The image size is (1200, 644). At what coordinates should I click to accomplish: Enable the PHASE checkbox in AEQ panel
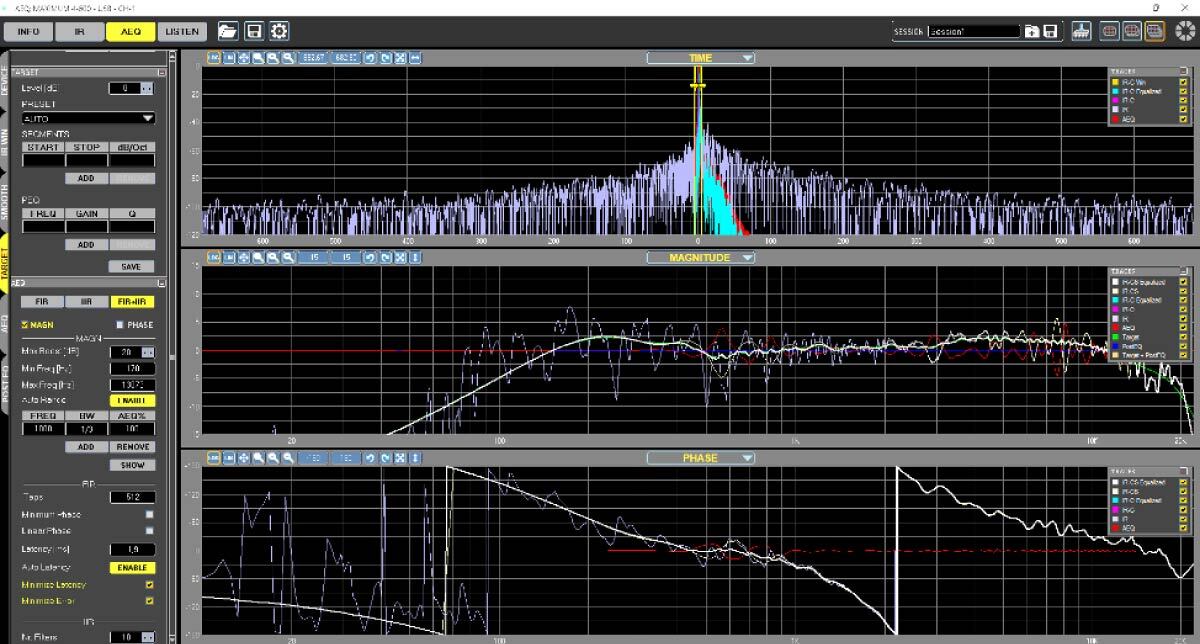120,325
